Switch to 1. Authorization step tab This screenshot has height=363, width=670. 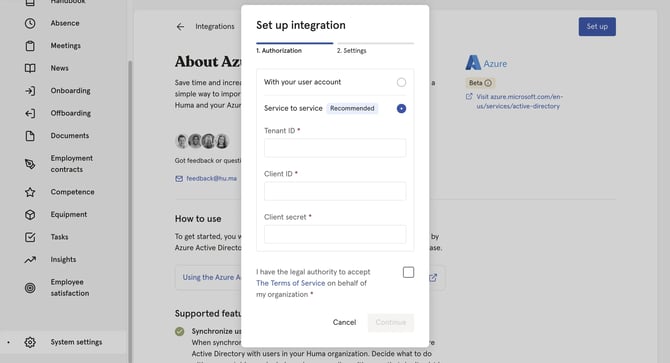tap(294, 48)
